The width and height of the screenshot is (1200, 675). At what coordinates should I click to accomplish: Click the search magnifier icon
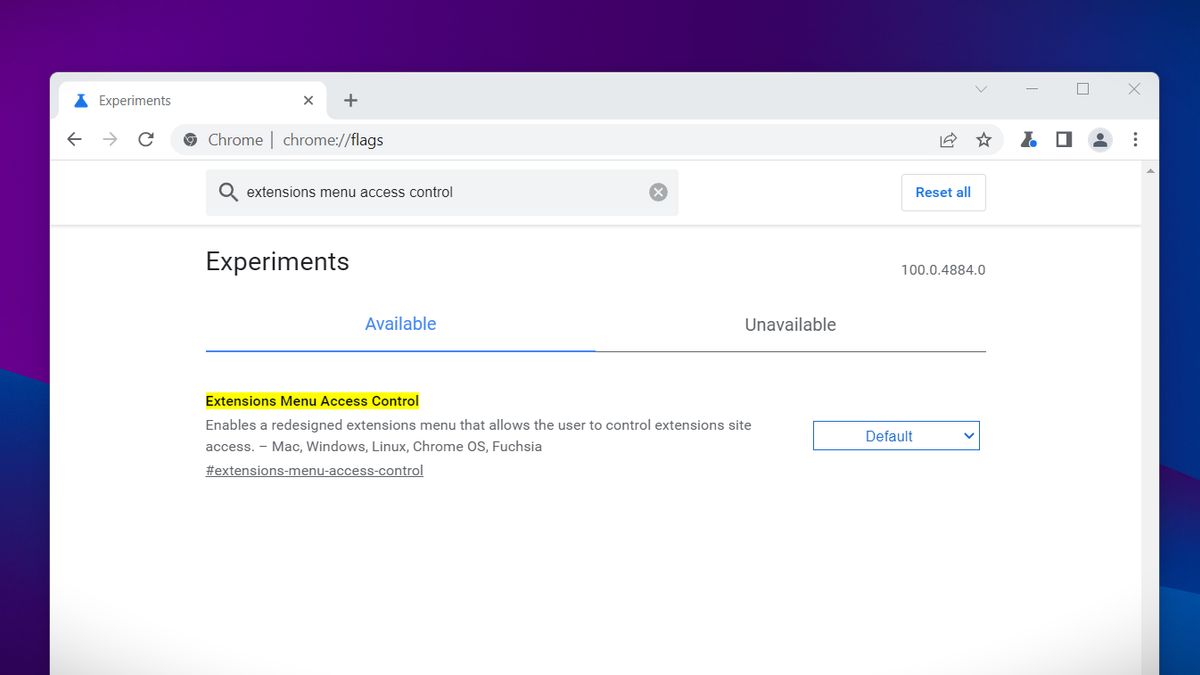[228, 192]
